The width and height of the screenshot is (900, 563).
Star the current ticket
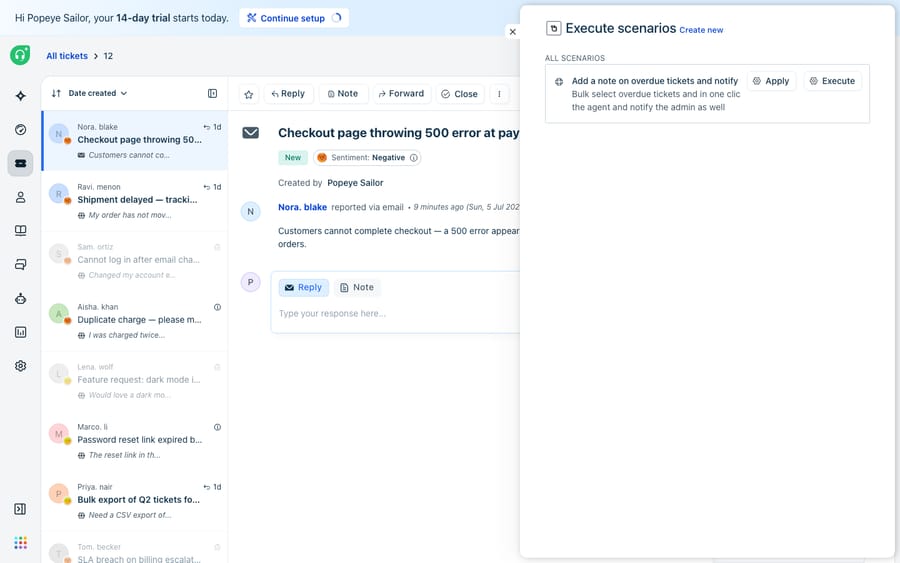coord(249,94)
